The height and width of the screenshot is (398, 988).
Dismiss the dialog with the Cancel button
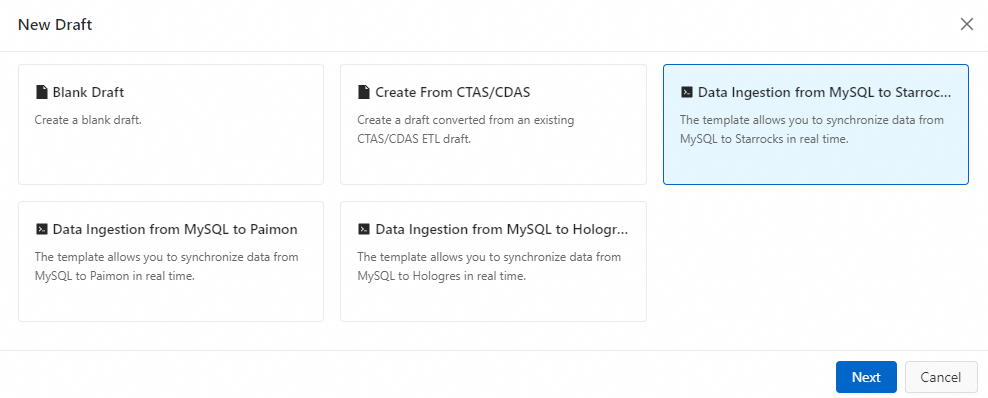coord(941,377)
